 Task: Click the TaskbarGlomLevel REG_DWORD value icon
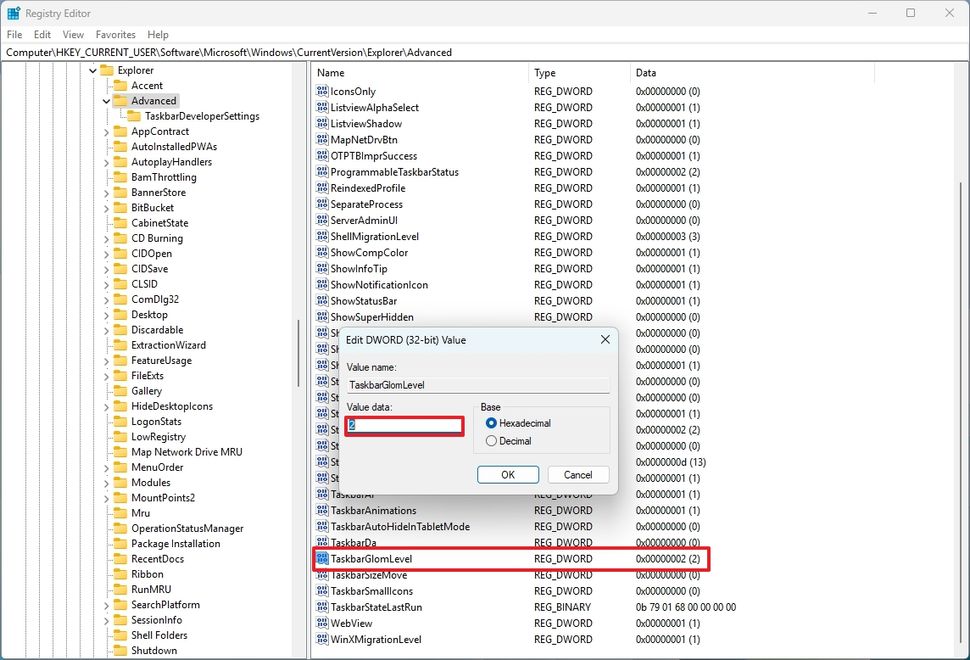point(325,559)
